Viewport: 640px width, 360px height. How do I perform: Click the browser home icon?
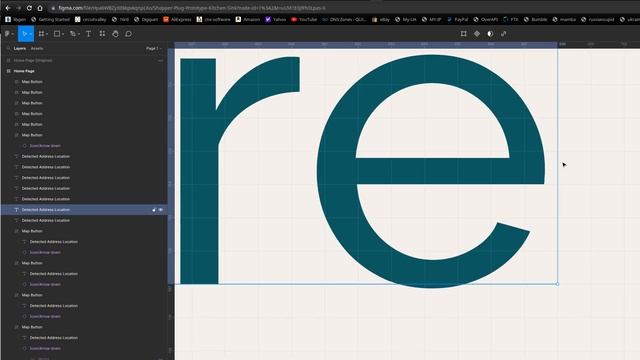tap(40, 8)
